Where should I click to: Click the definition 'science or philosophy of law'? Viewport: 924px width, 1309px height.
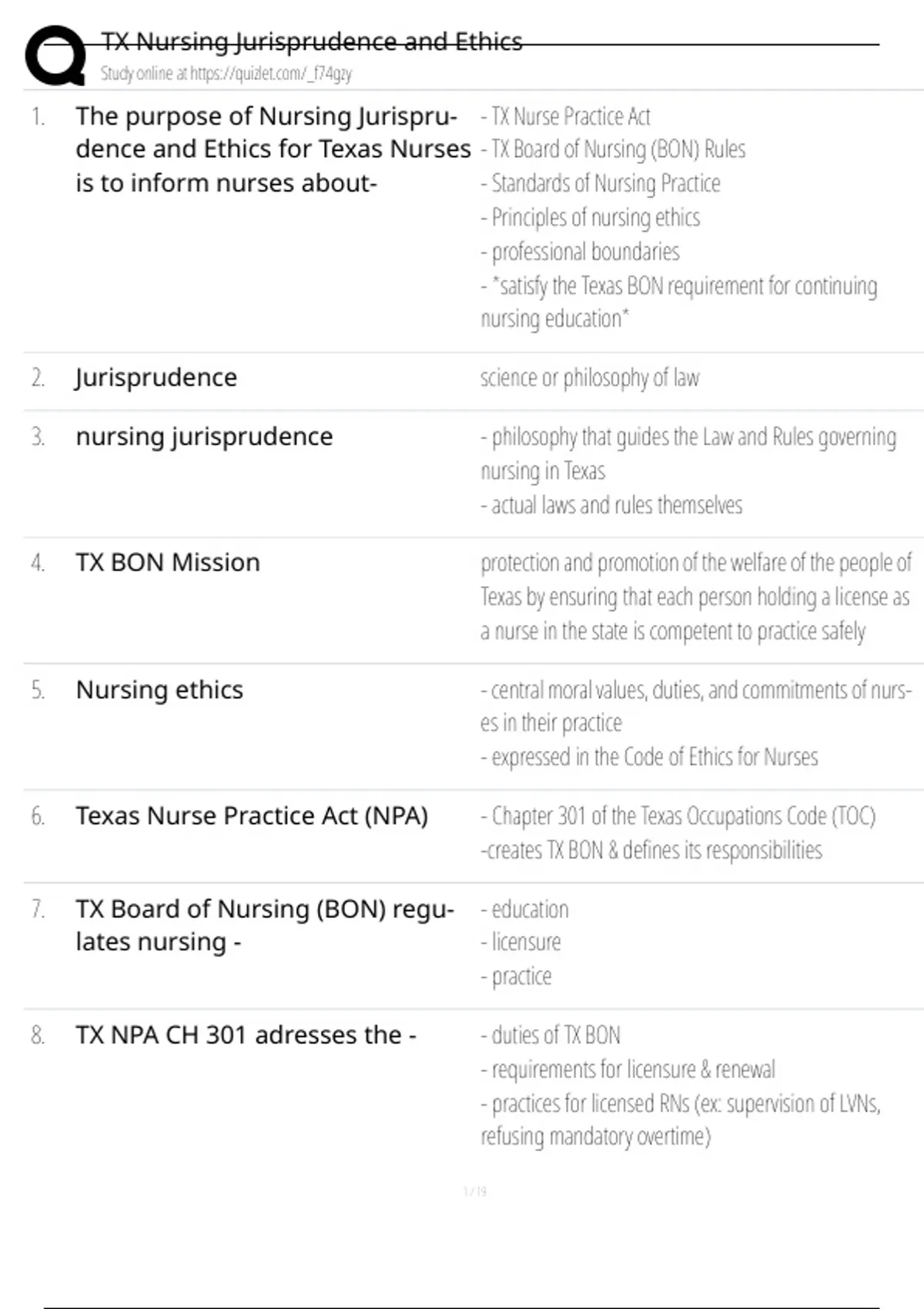pyautogui.click(x=590, y=378)
